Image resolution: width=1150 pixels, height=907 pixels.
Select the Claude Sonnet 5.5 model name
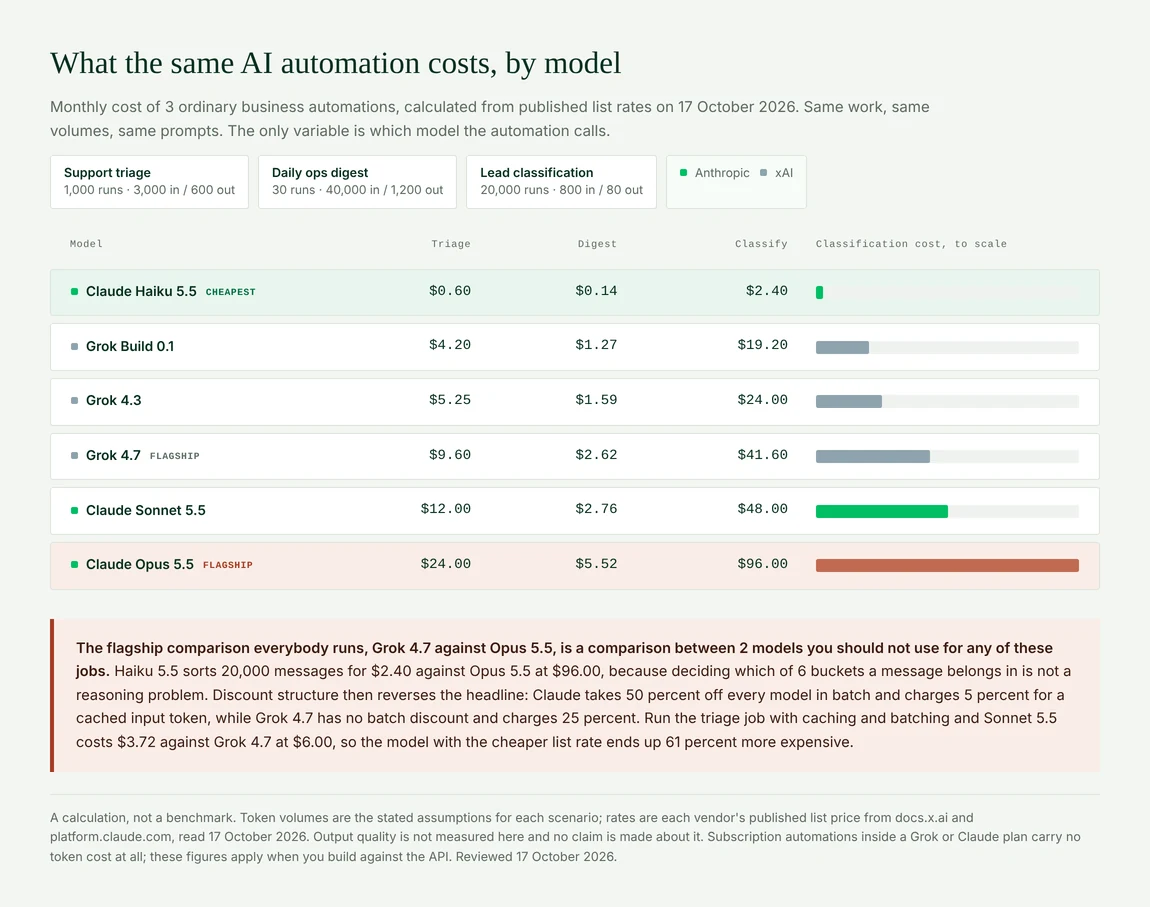(x=145, y=510)
